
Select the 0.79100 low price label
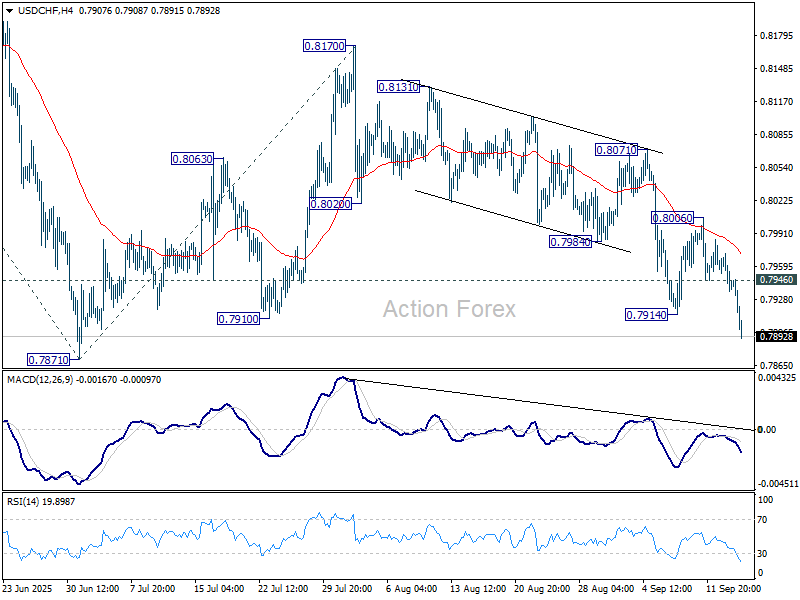[x=238, y=318]
